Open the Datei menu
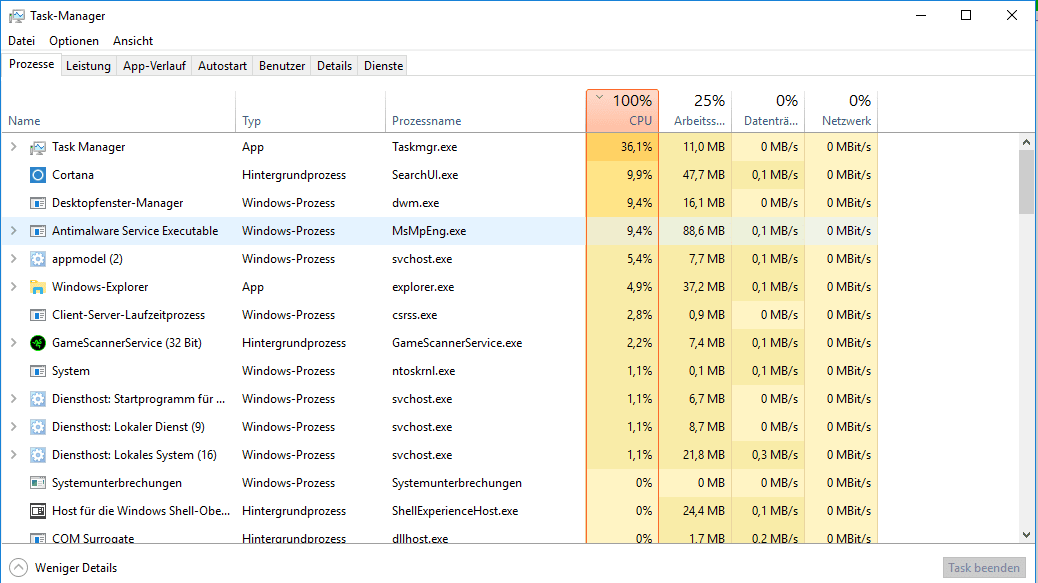This screenshot has height=583, width=1038. tap(21, 41)
